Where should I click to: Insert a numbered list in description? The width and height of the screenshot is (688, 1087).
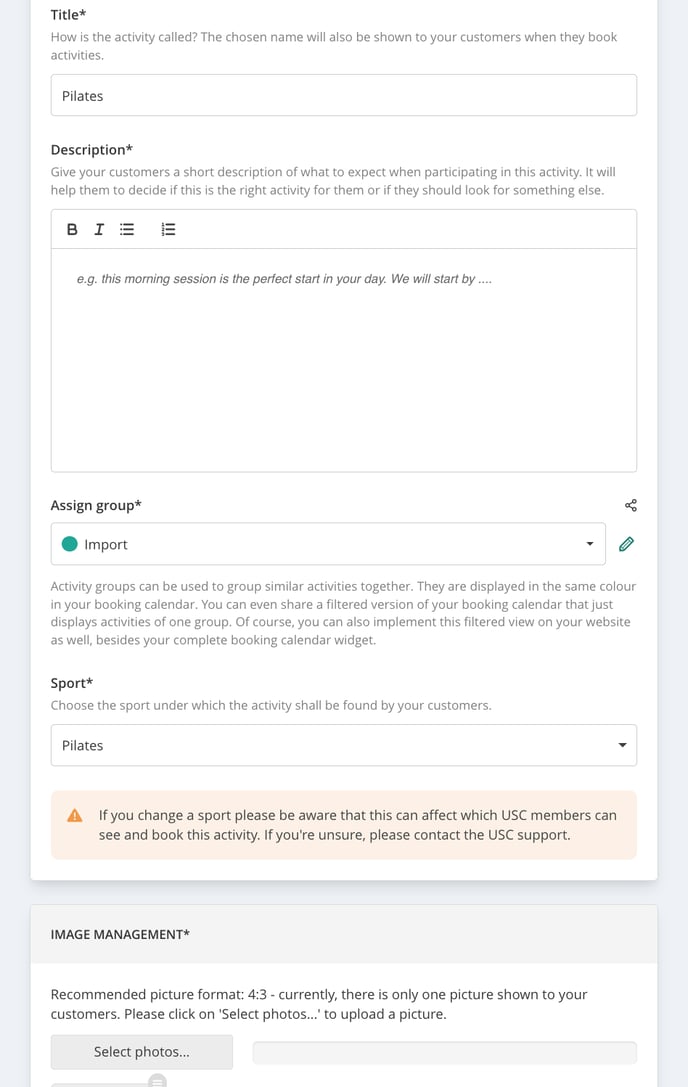169,229
